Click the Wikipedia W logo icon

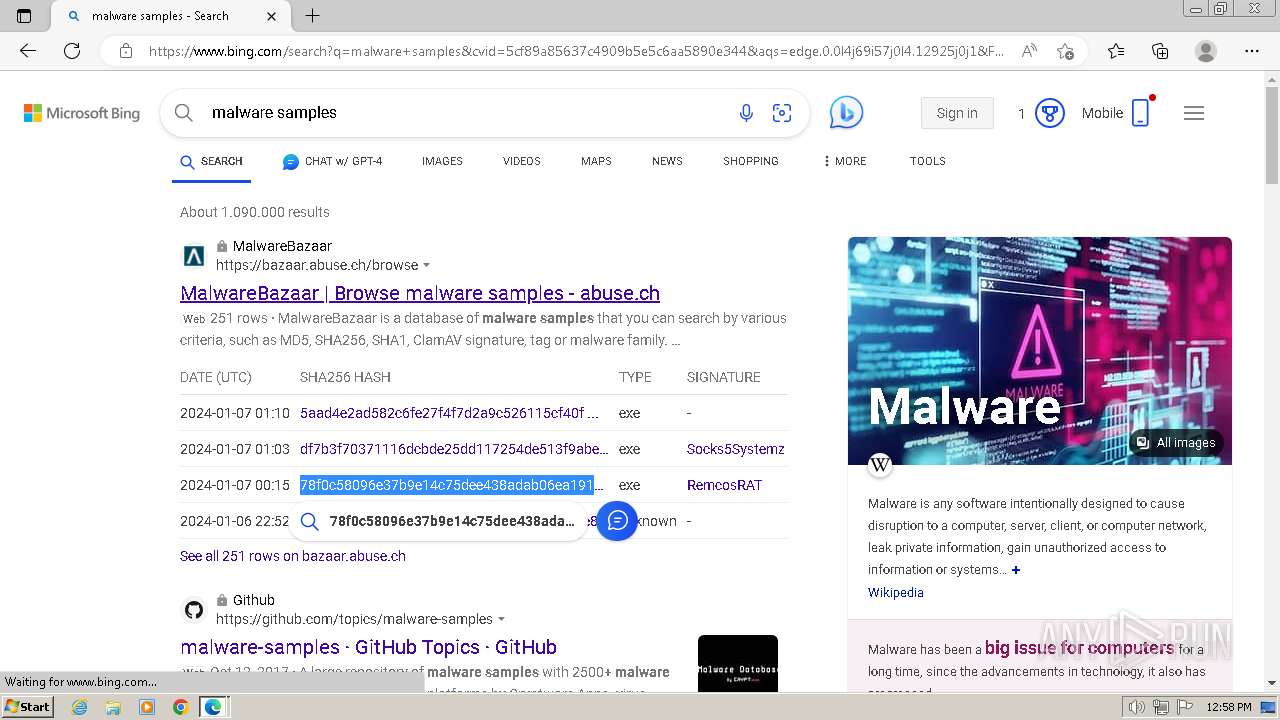[880, 464]
